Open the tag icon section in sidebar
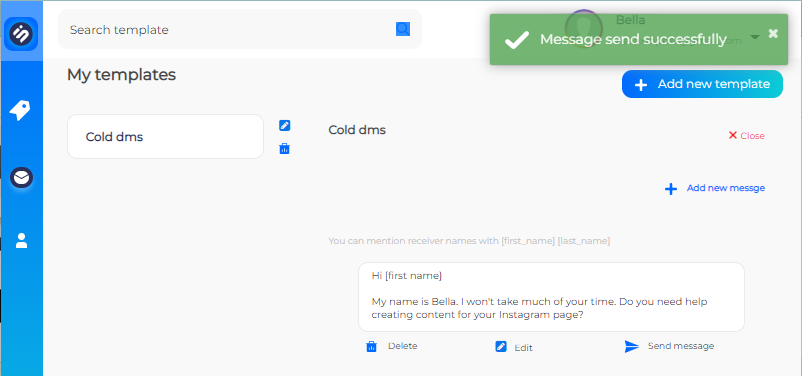 pos(20,110)
